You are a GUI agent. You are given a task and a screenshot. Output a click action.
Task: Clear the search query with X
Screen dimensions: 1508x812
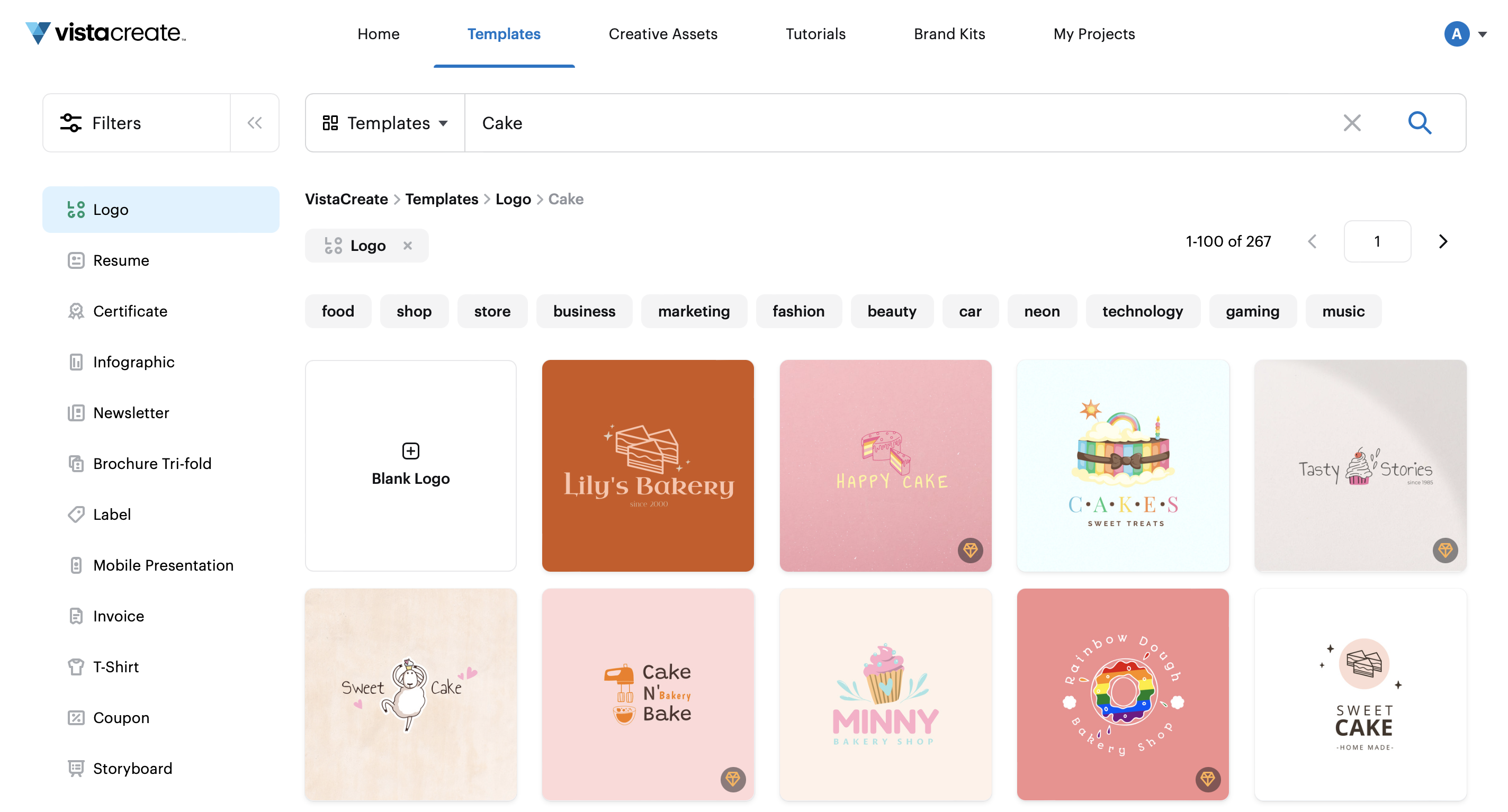[1352, 123]
